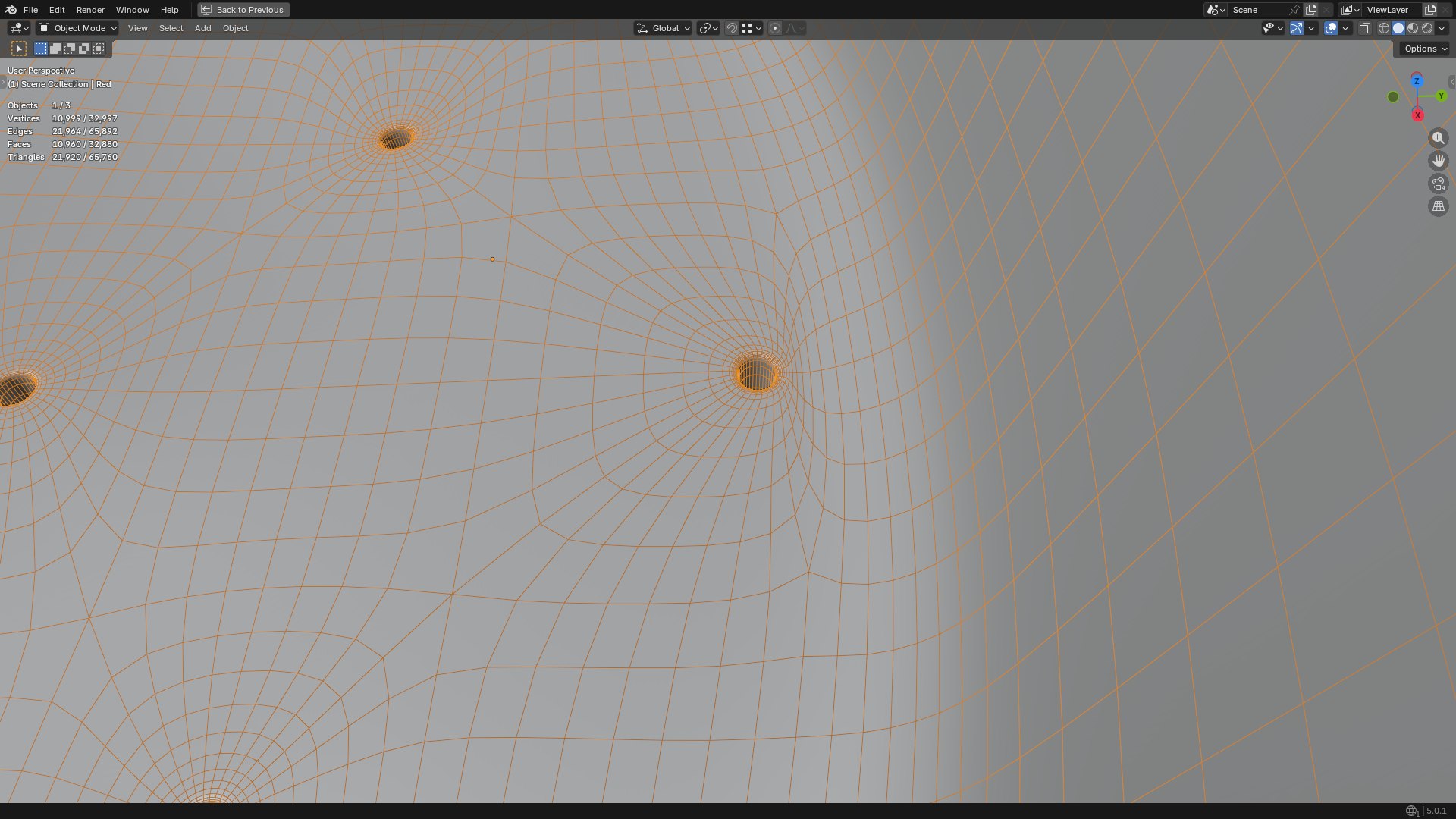The width and height of the screenshot is (1456, 819).
Task: Open the Object Mode dropdown
Action: pos(77,28)
